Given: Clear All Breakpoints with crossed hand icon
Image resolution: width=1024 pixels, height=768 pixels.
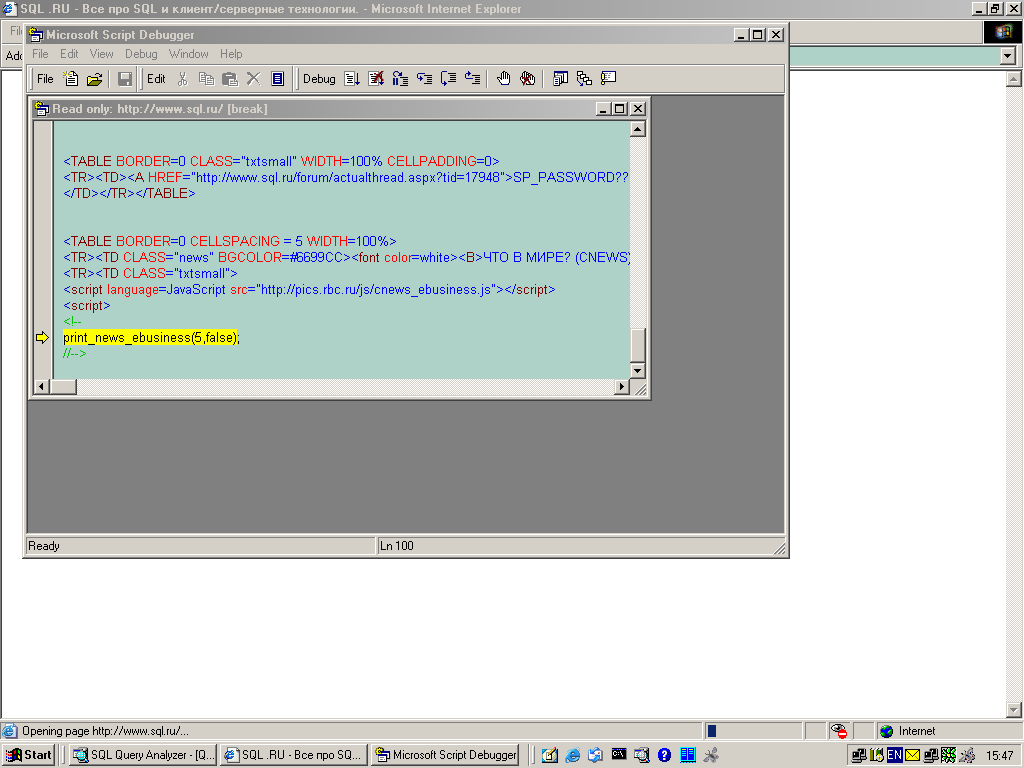Looking at the screenshot, I should click(527, 79).
